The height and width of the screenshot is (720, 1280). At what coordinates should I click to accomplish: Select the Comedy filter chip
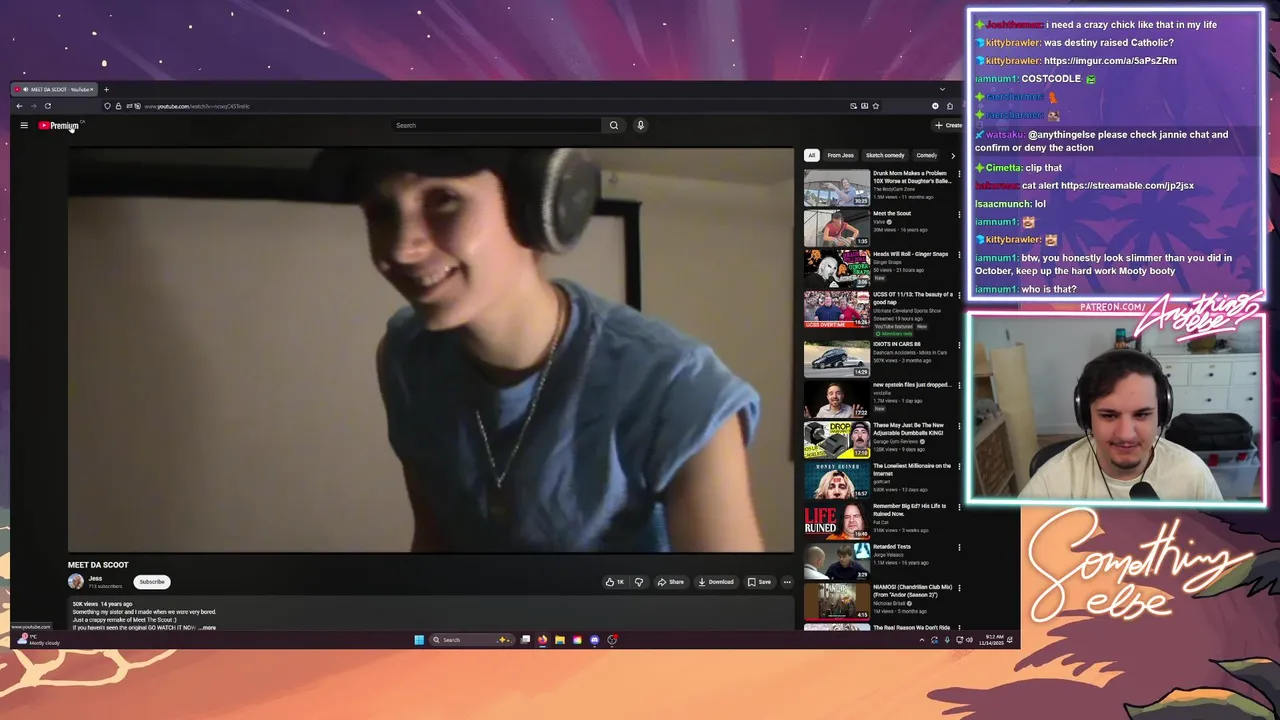coord(927,155)
